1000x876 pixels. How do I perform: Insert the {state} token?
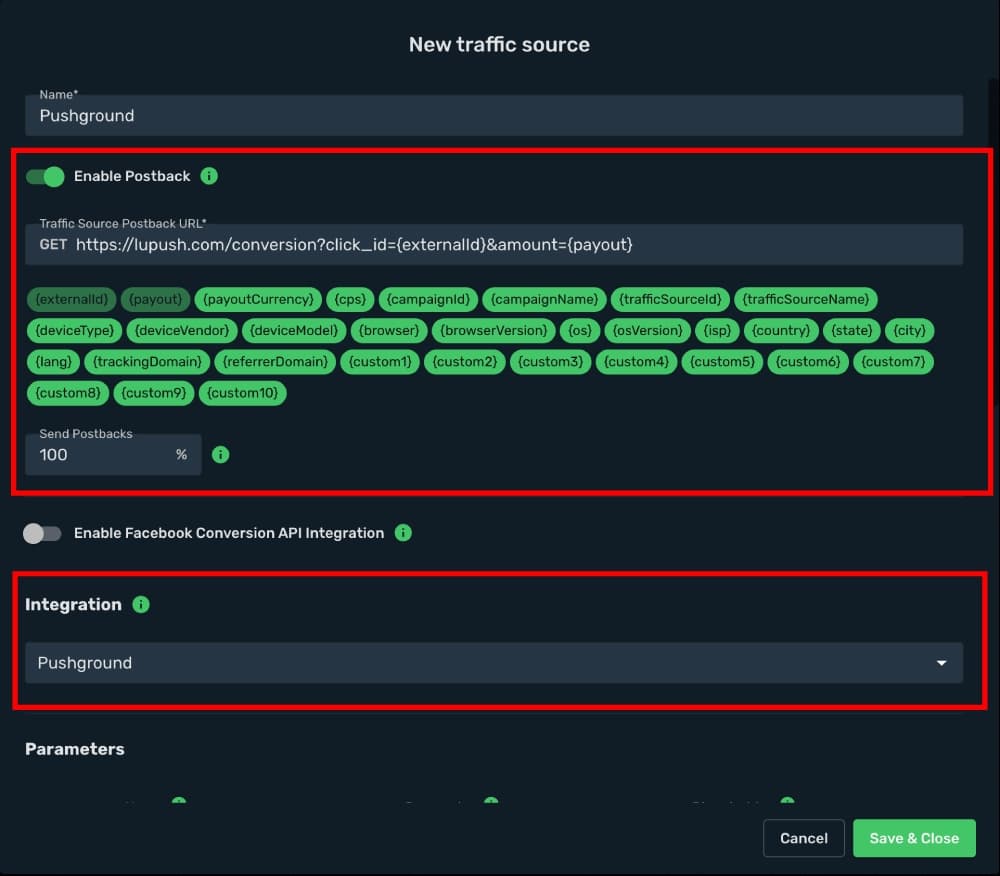click(x=851, y=331)
